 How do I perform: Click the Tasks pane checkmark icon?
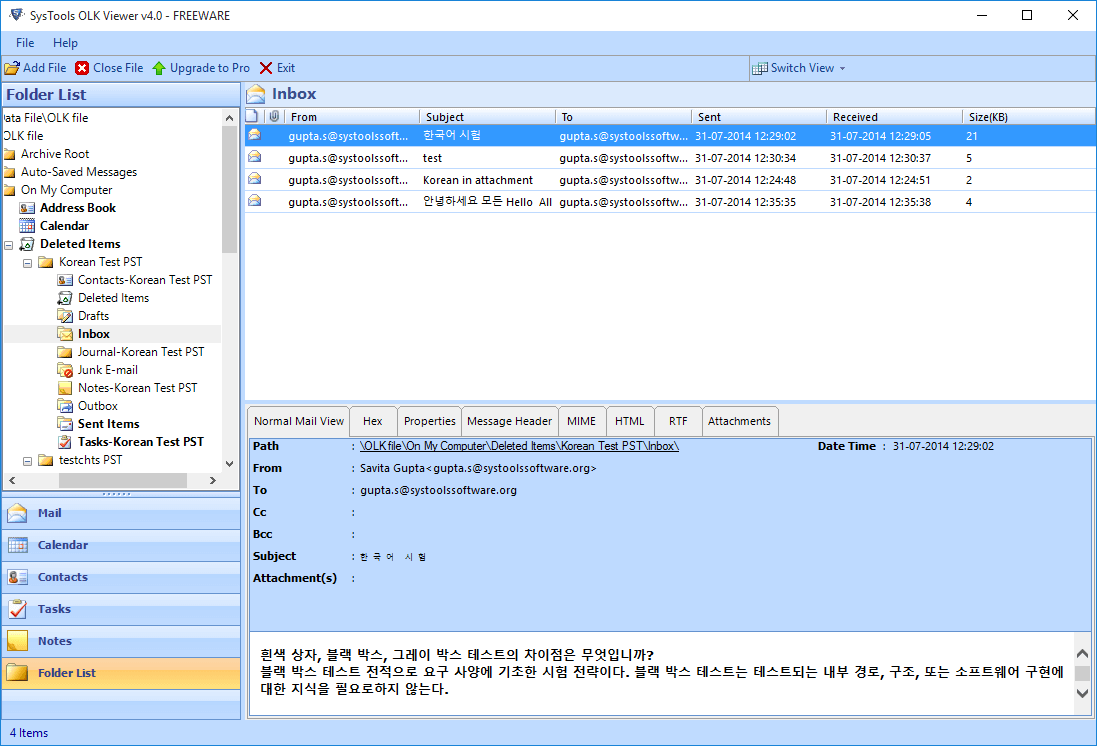click(17, 609)
